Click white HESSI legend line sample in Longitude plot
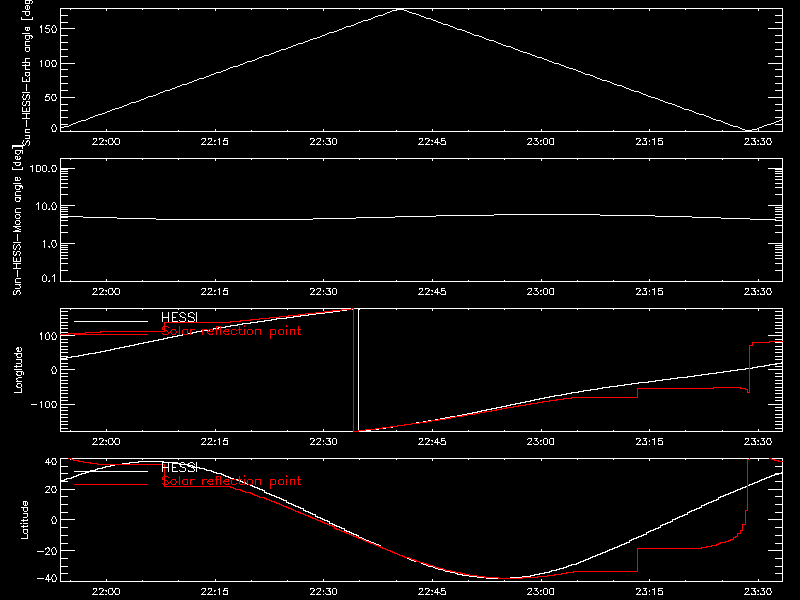Screen dimensions: 800x600 (111, 321)
